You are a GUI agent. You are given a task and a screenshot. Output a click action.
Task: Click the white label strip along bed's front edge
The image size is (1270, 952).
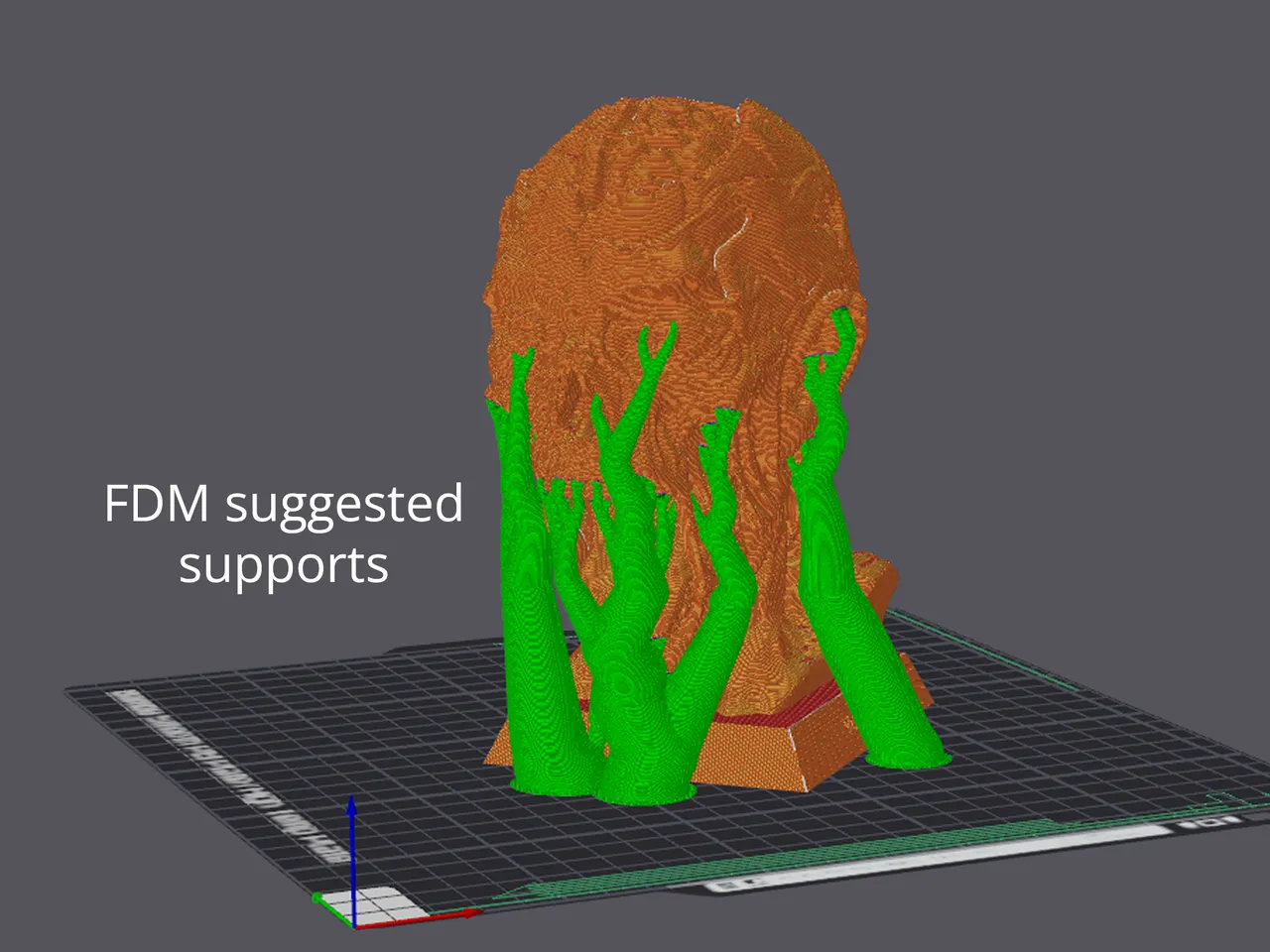[x=893, y=873]
